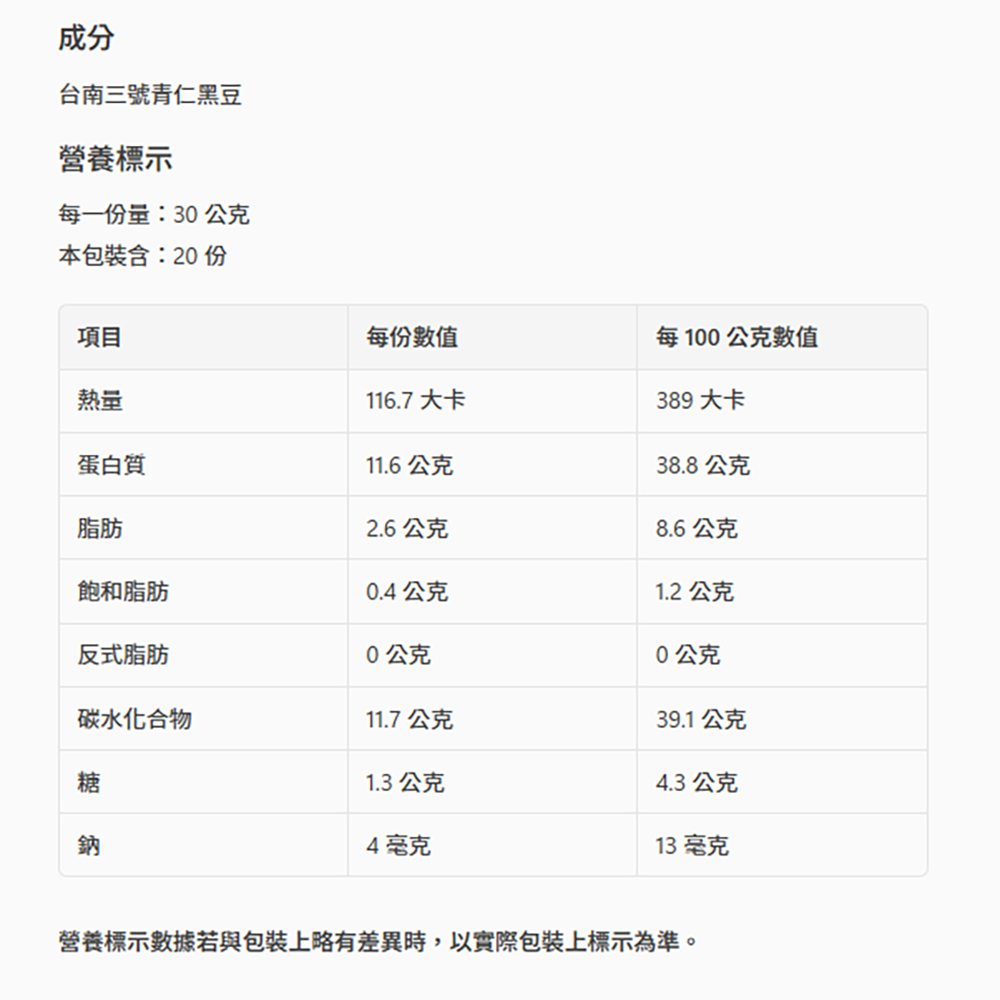Click the 每份數值 column header
The width and height of the screenshot is (1000, 1000).
pos(412,338)
